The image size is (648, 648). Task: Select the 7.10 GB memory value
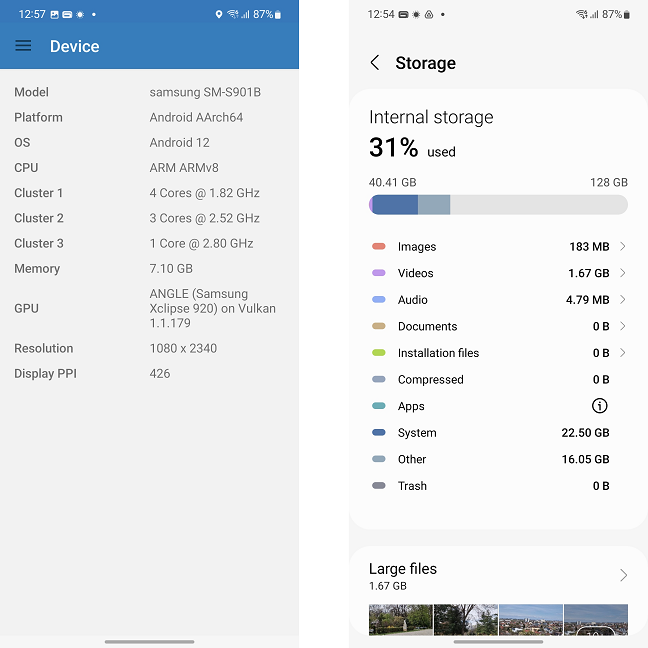point(171,269)
